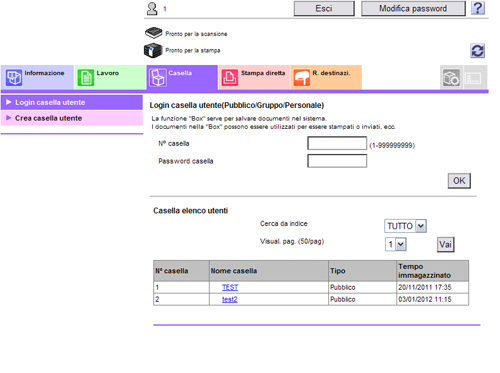Click the user account icon
This screenshot has height=373, width=500.
[152, 9]
